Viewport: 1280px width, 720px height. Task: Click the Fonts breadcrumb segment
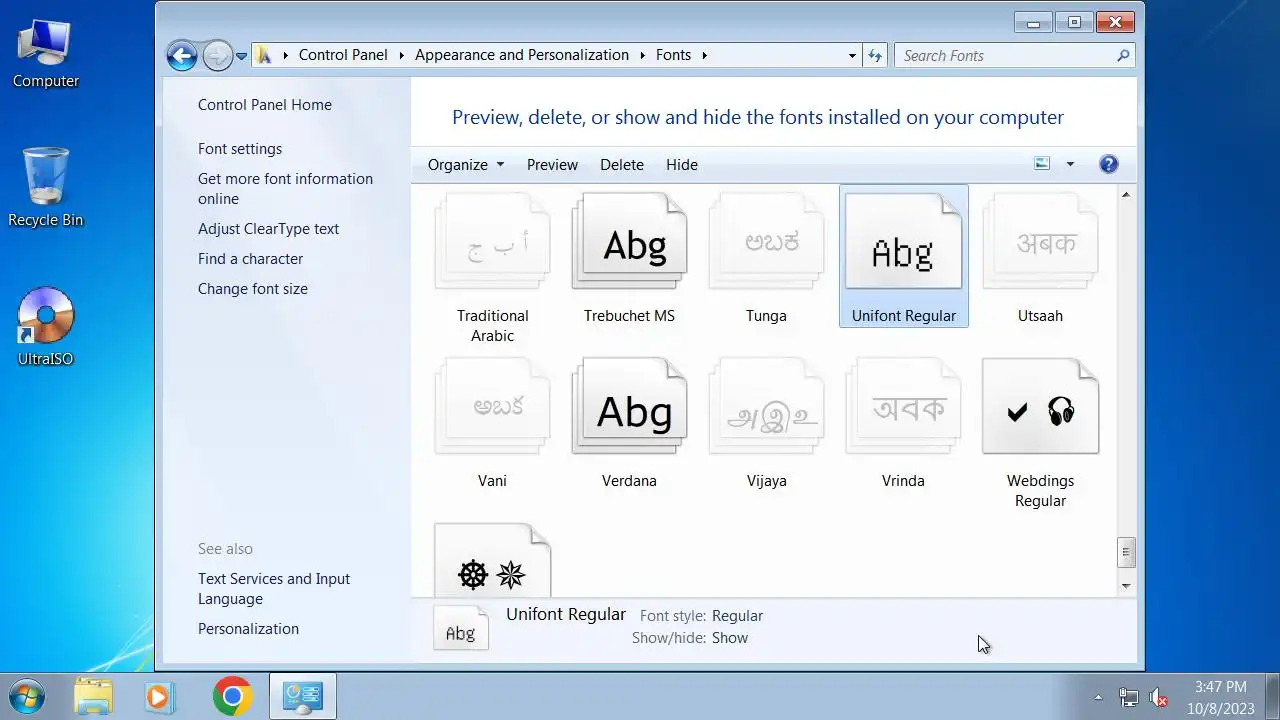click(x=673, y=55)
